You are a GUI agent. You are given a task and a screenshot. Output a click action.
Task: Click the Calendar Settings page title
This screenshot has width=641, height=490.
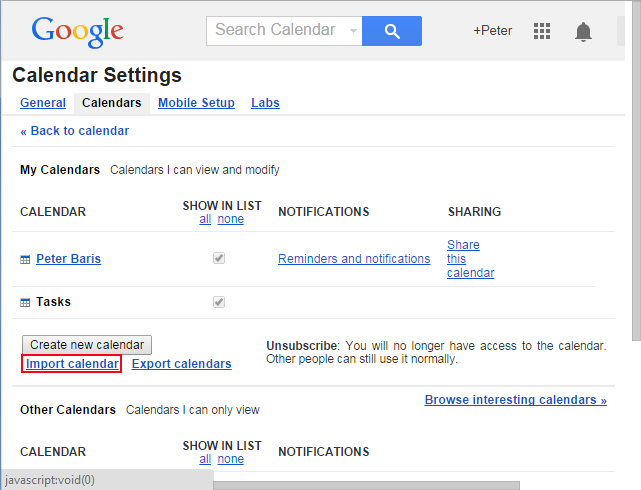pos(97,76)
